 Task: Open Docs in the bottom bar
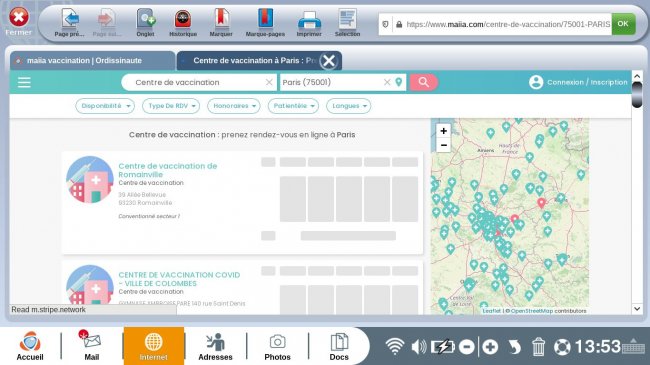(x=339, y=346)
